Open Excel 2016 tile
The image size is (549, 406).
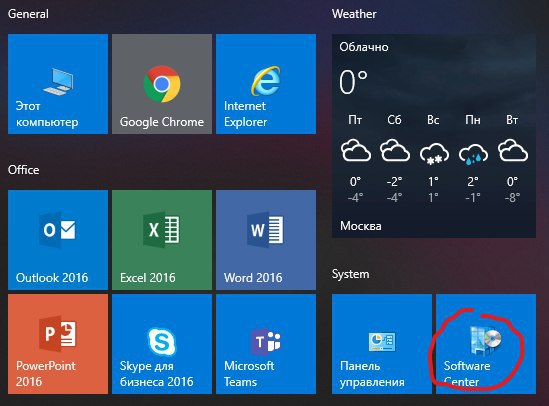pos(162,240)
